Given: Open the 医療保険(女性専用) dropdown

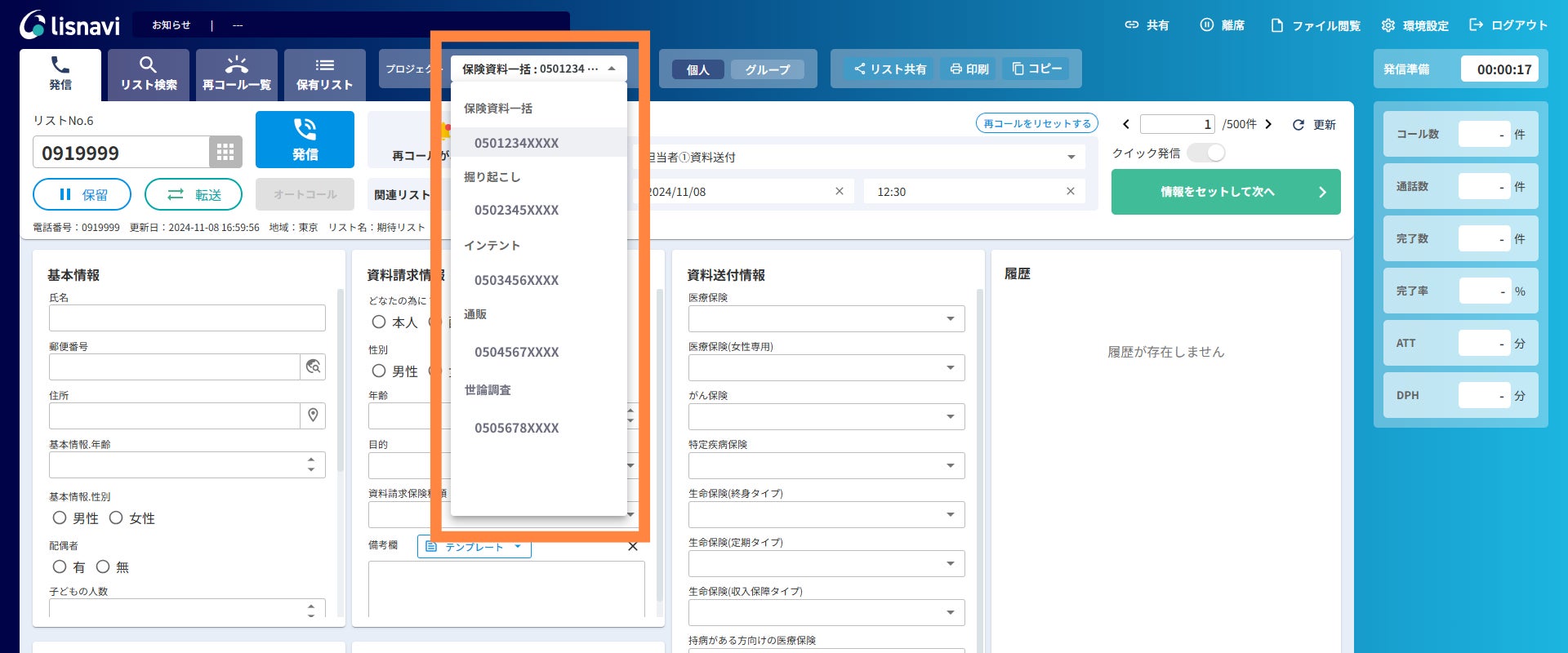Looking at the screenshot, I should click(826, 367).
